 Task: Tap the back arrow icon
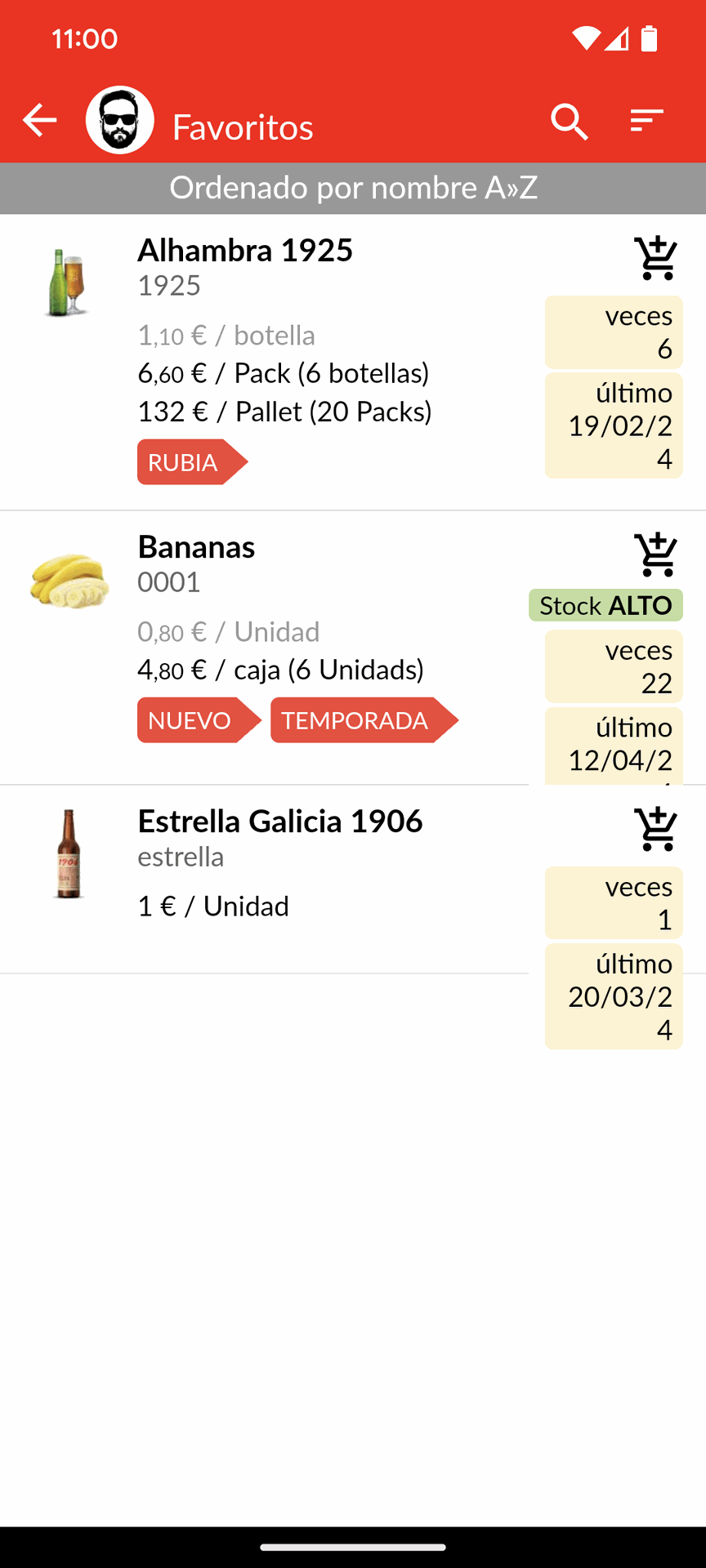click(39, 121)
